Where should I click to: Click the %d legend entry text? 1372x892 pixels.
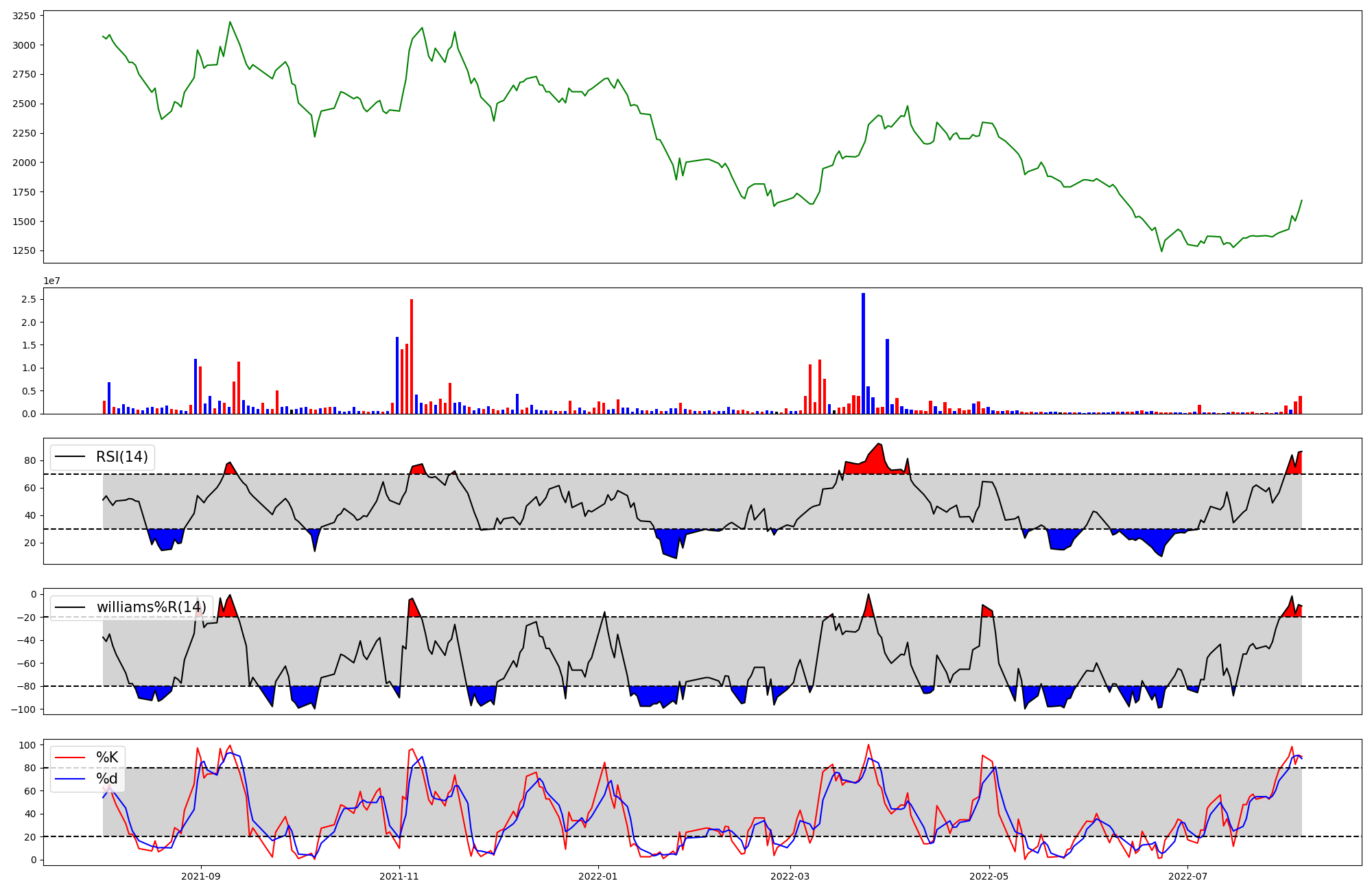[107, 779]
